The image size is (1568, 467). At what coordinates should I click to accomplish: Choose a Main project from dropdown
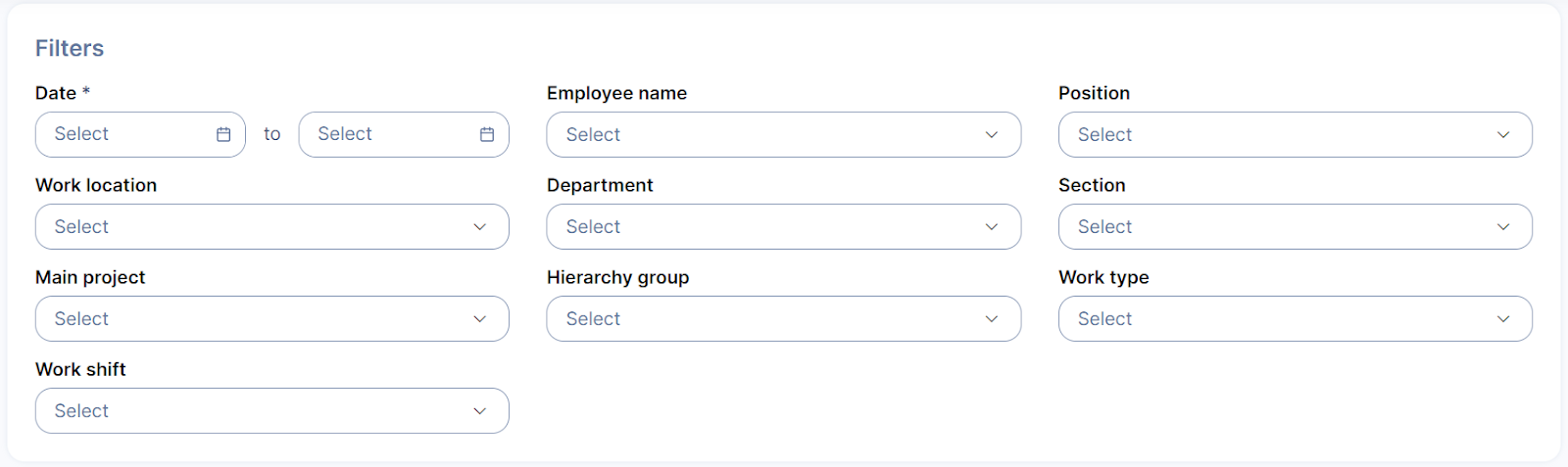[255, 319]
